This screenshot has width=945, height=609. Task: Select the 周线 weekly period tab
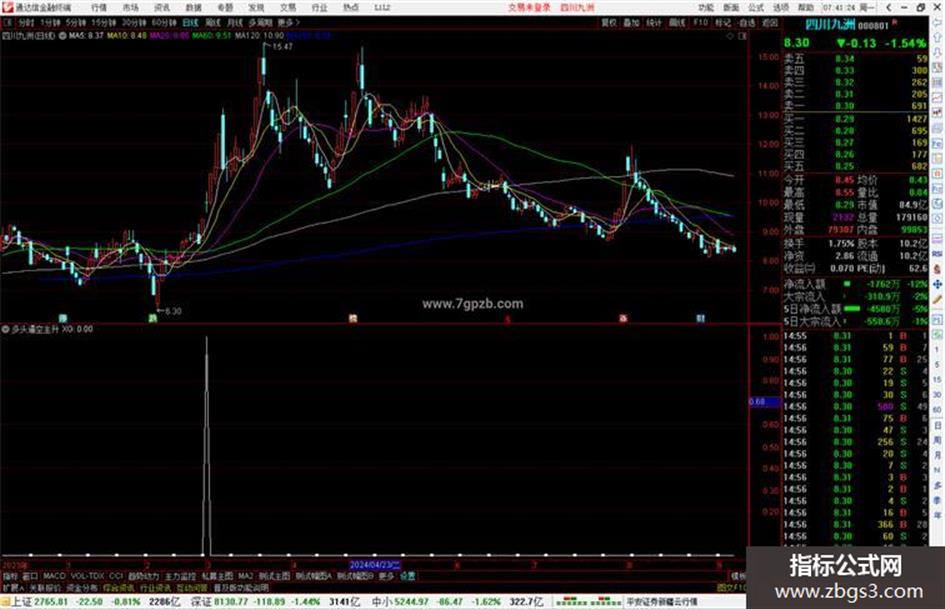(212, 22)
